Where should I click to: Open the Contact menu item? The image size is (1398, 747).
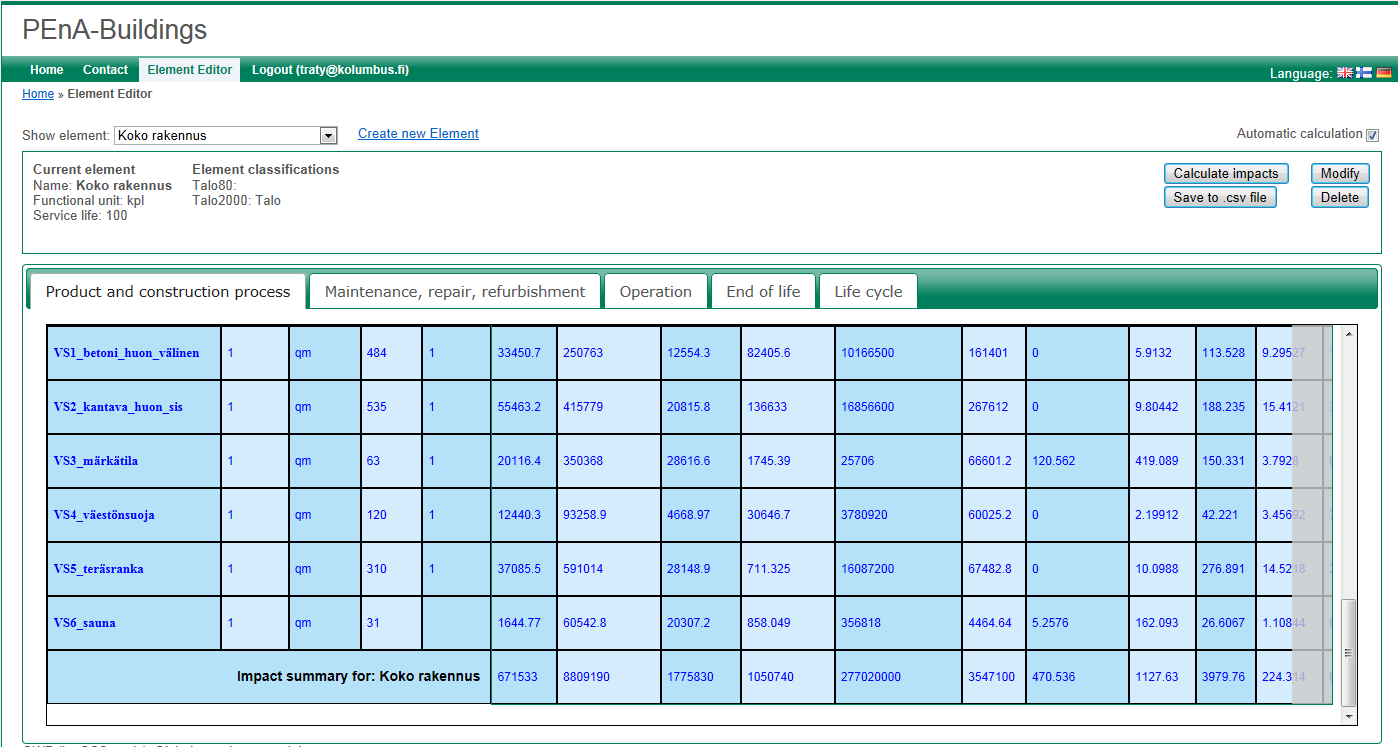[105, 70]
